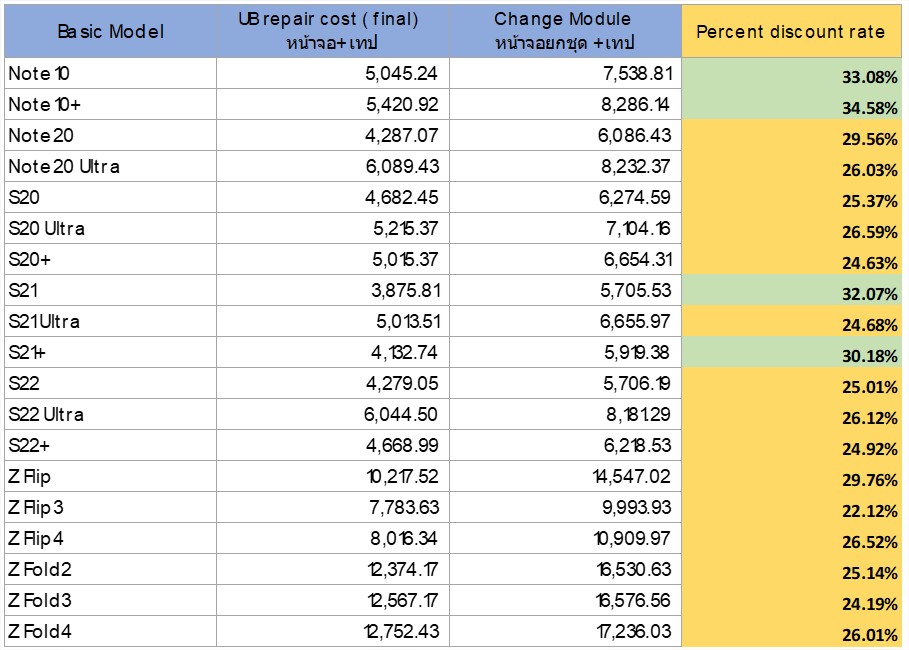The height and width of the screenshot is (650, 909).
Task: Select the 29.56% discount cell
Action: [x=791, y=136]
